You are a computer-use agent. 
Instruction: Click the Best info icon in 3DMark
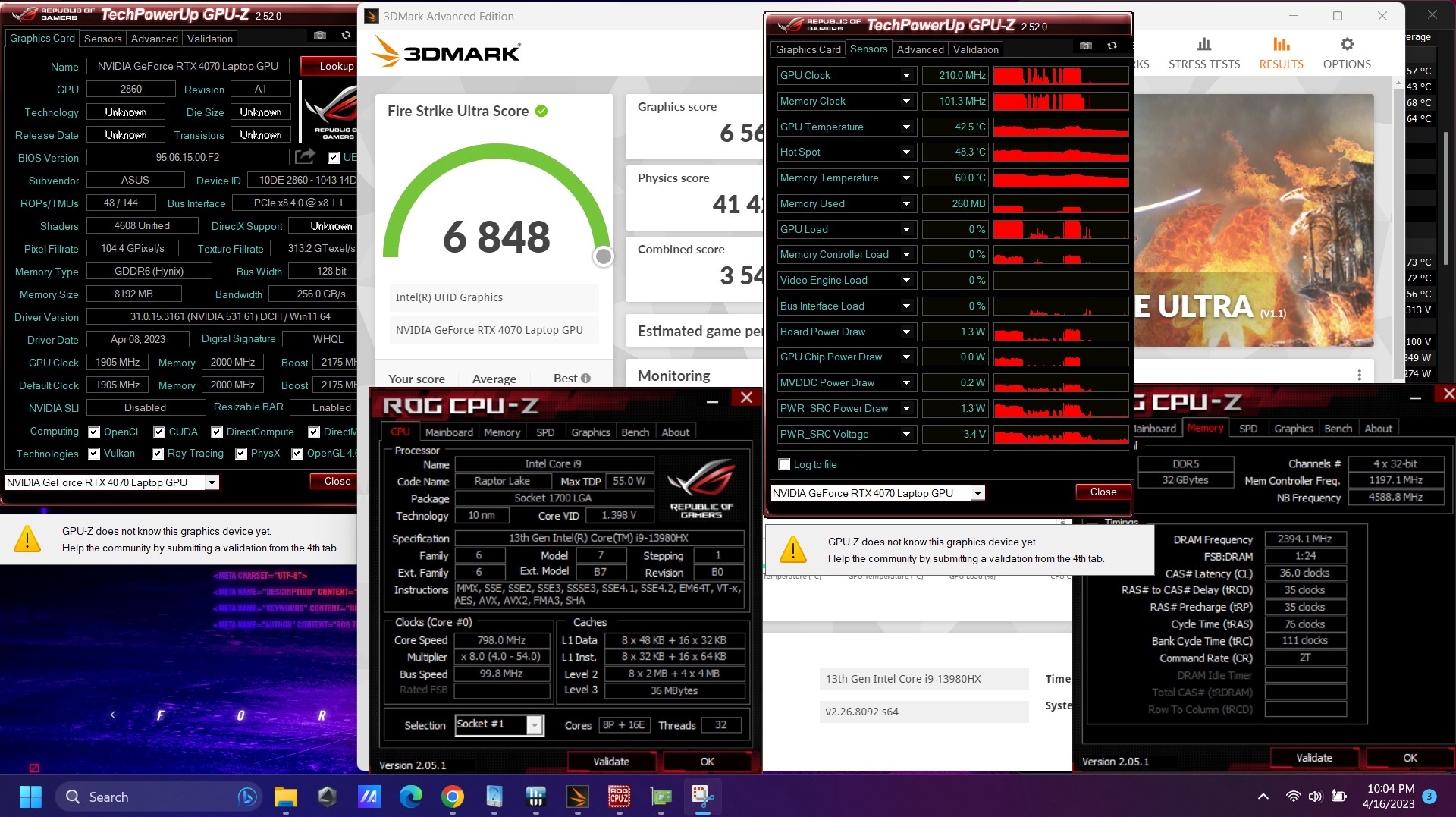585,379
